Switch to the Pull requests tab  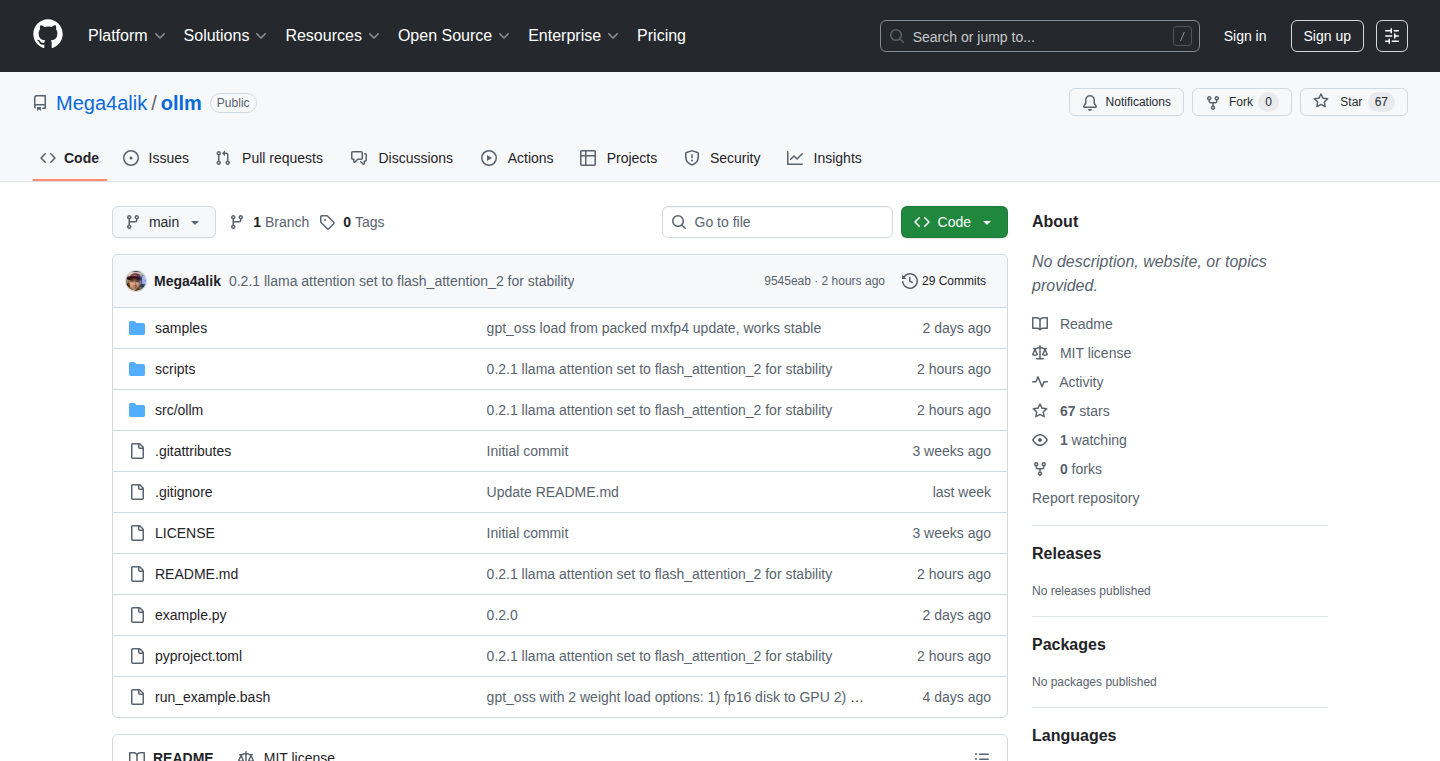tap(269, 158)
